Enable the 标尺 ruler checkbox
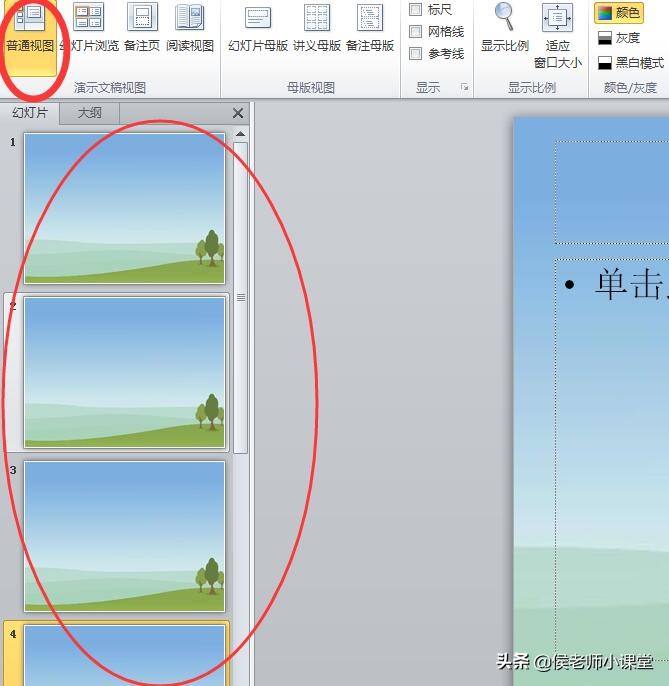The image size is (669, 686). point(416,9)
